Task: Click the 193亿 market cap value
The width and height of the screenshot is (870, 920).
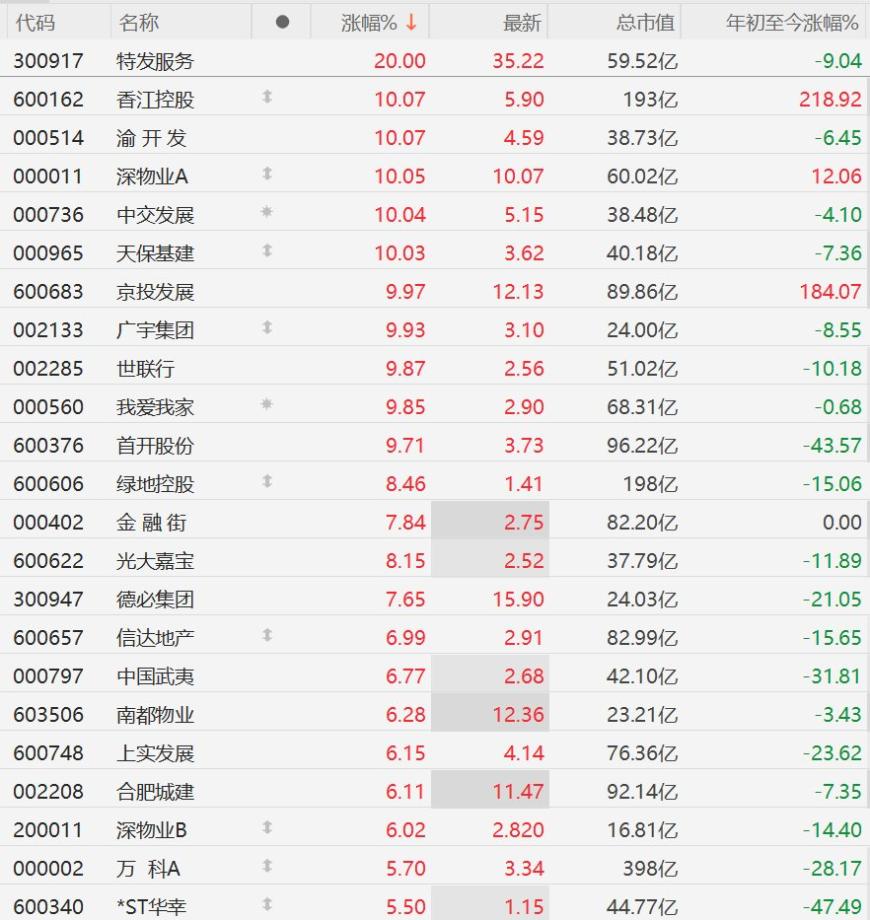Action: click(650, 99)
